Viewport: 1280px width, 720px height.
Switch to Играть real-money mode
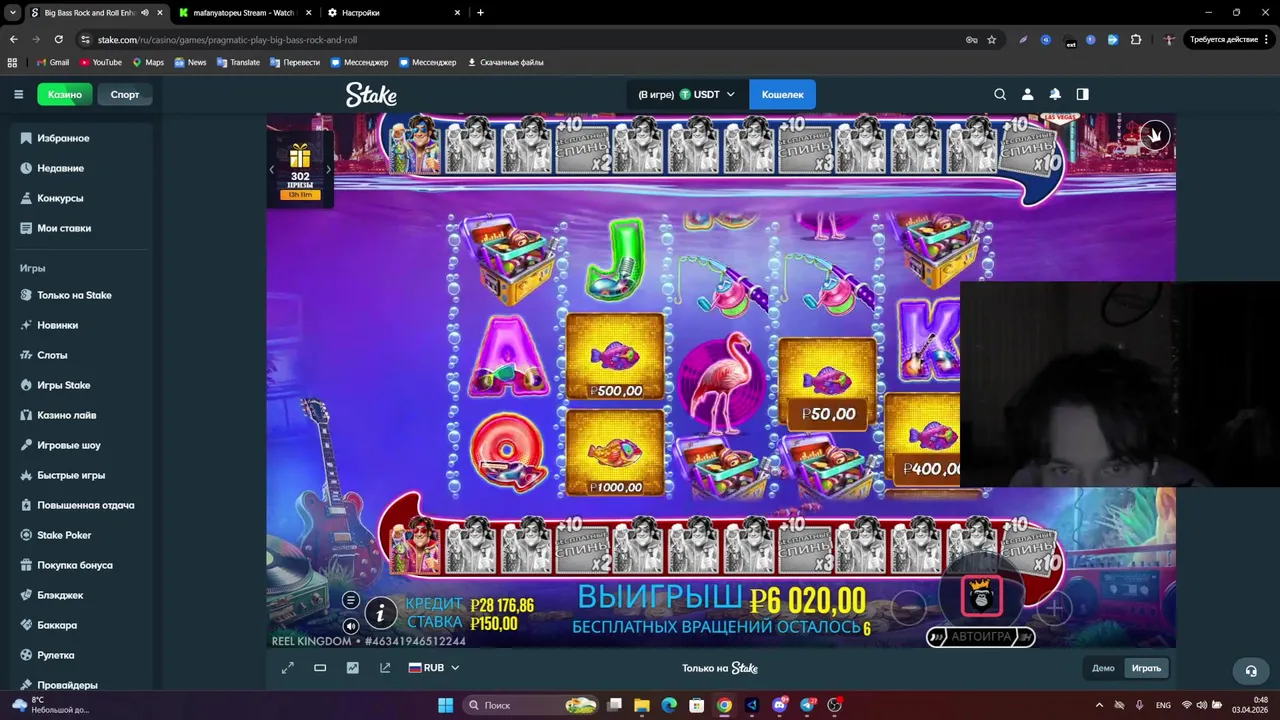click(1146, 668)
